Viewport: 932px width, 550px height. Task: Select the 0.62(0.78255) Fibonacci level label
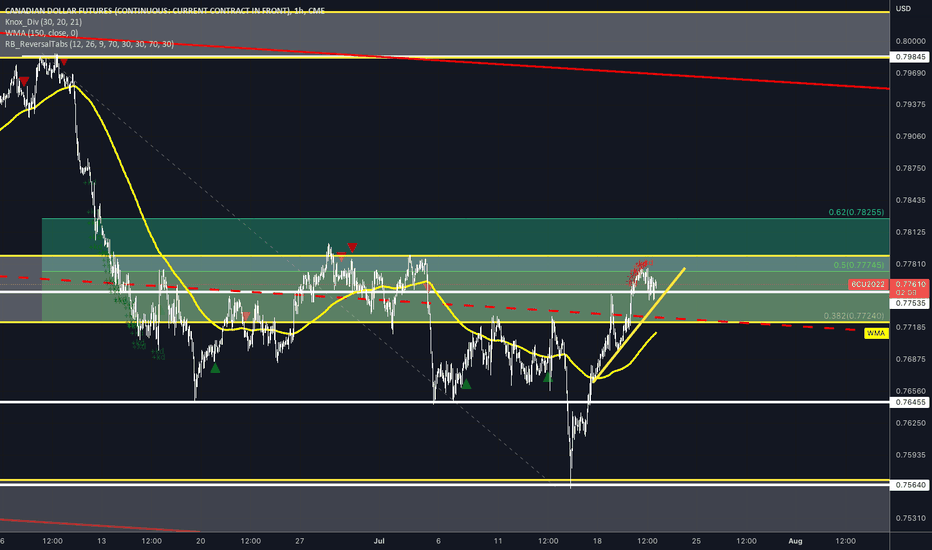(x=856, y=212)
